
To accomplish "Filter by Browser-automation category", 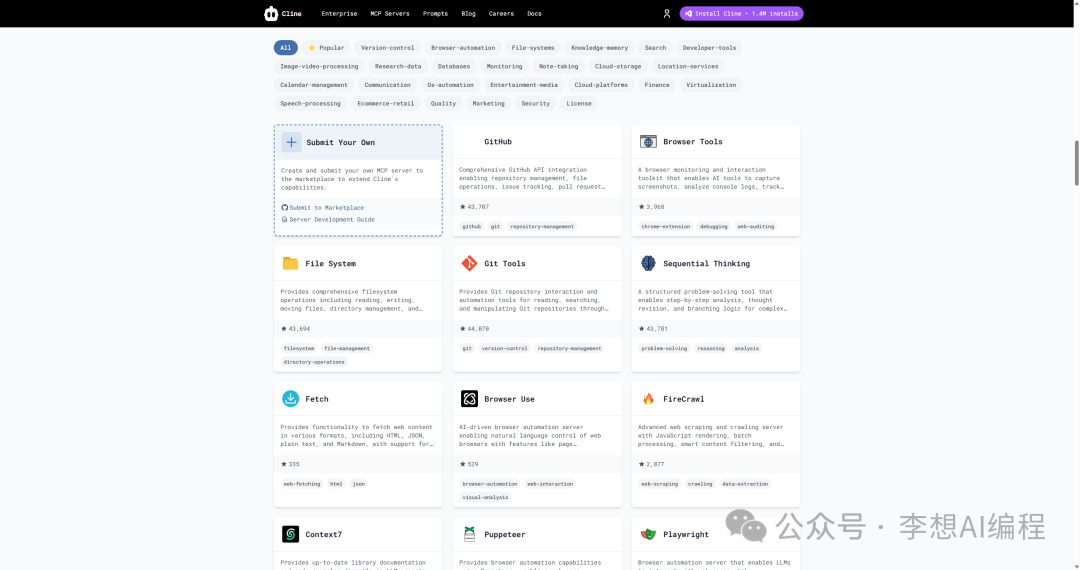I will [x=463, y=48].
